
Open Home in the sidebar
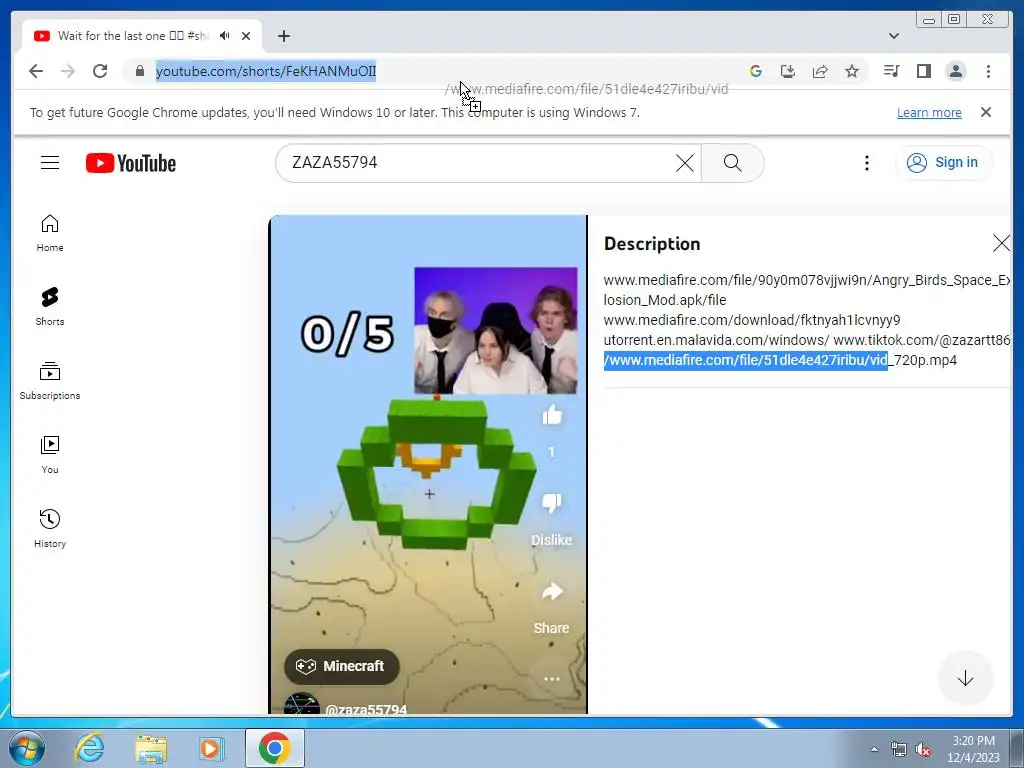tap(50, 233)
